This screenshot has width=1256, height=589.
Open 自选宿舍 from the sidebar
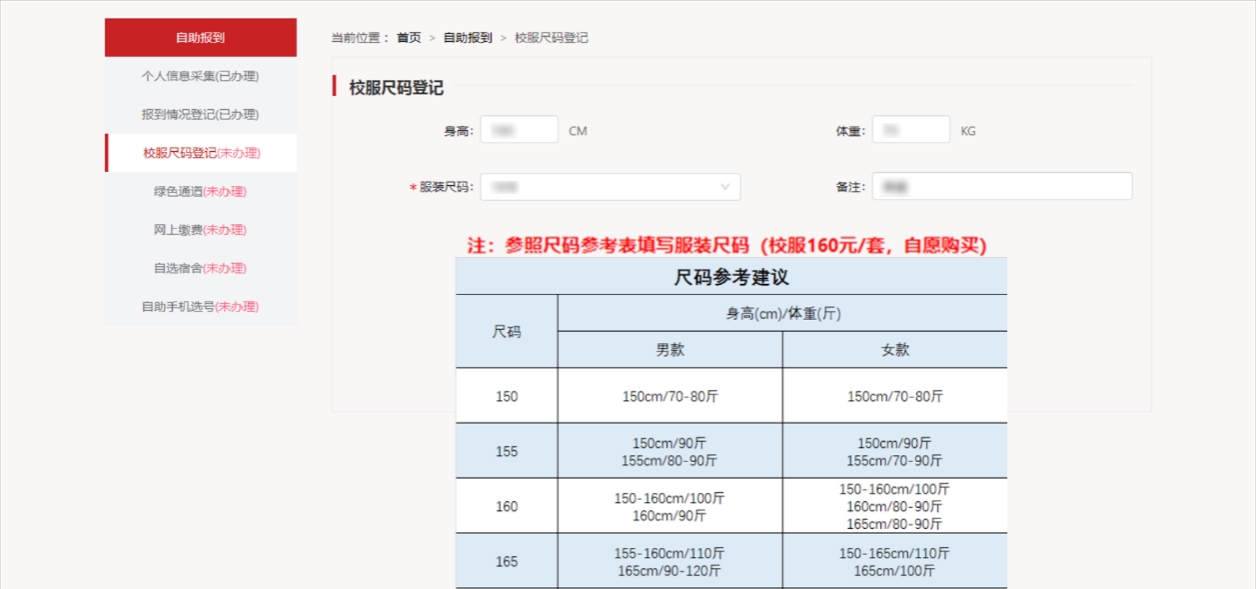click(x=200, y=268)
